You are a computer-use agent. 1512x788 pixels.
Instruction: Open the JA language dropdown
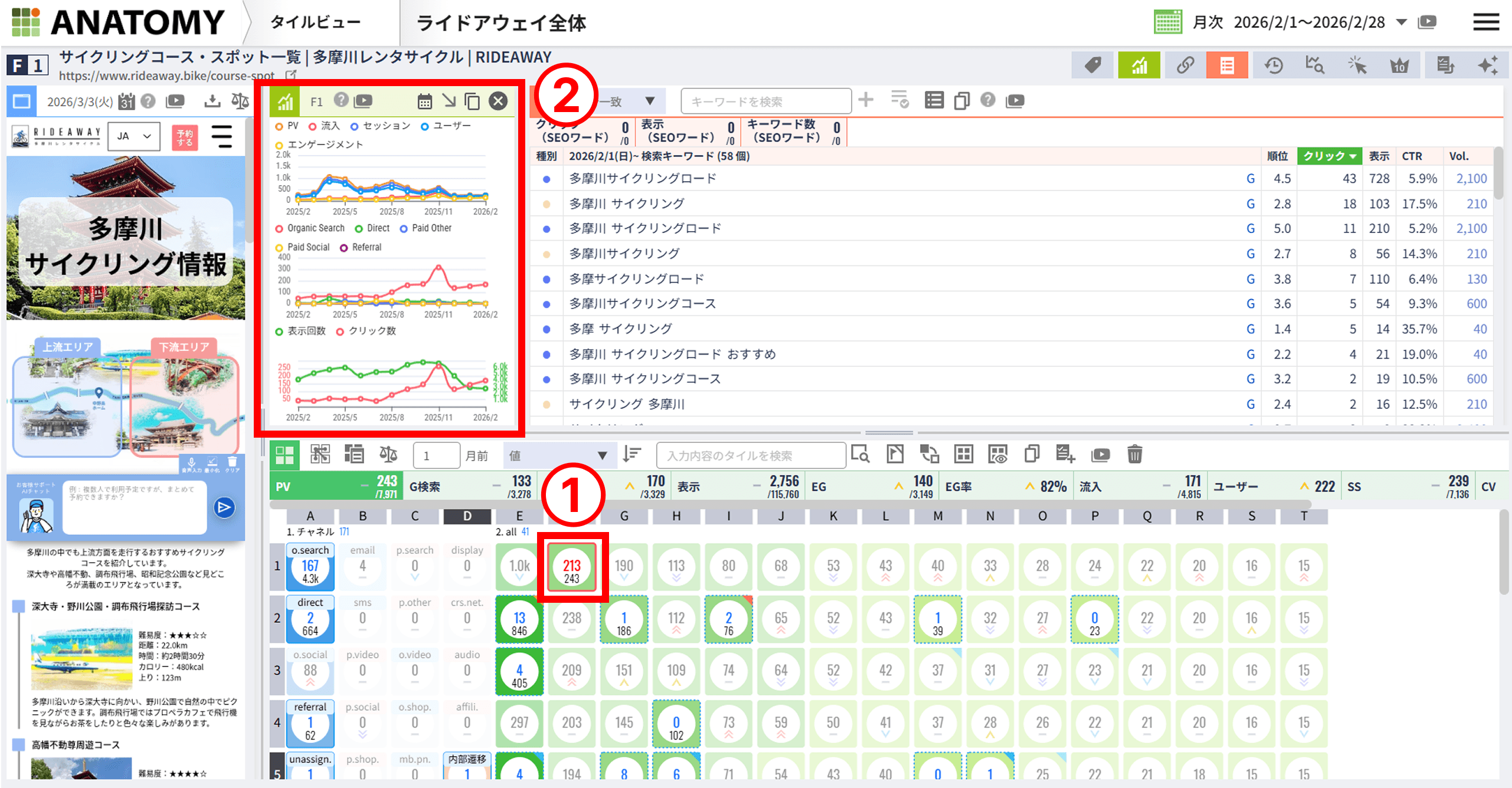tap(134, 136)
